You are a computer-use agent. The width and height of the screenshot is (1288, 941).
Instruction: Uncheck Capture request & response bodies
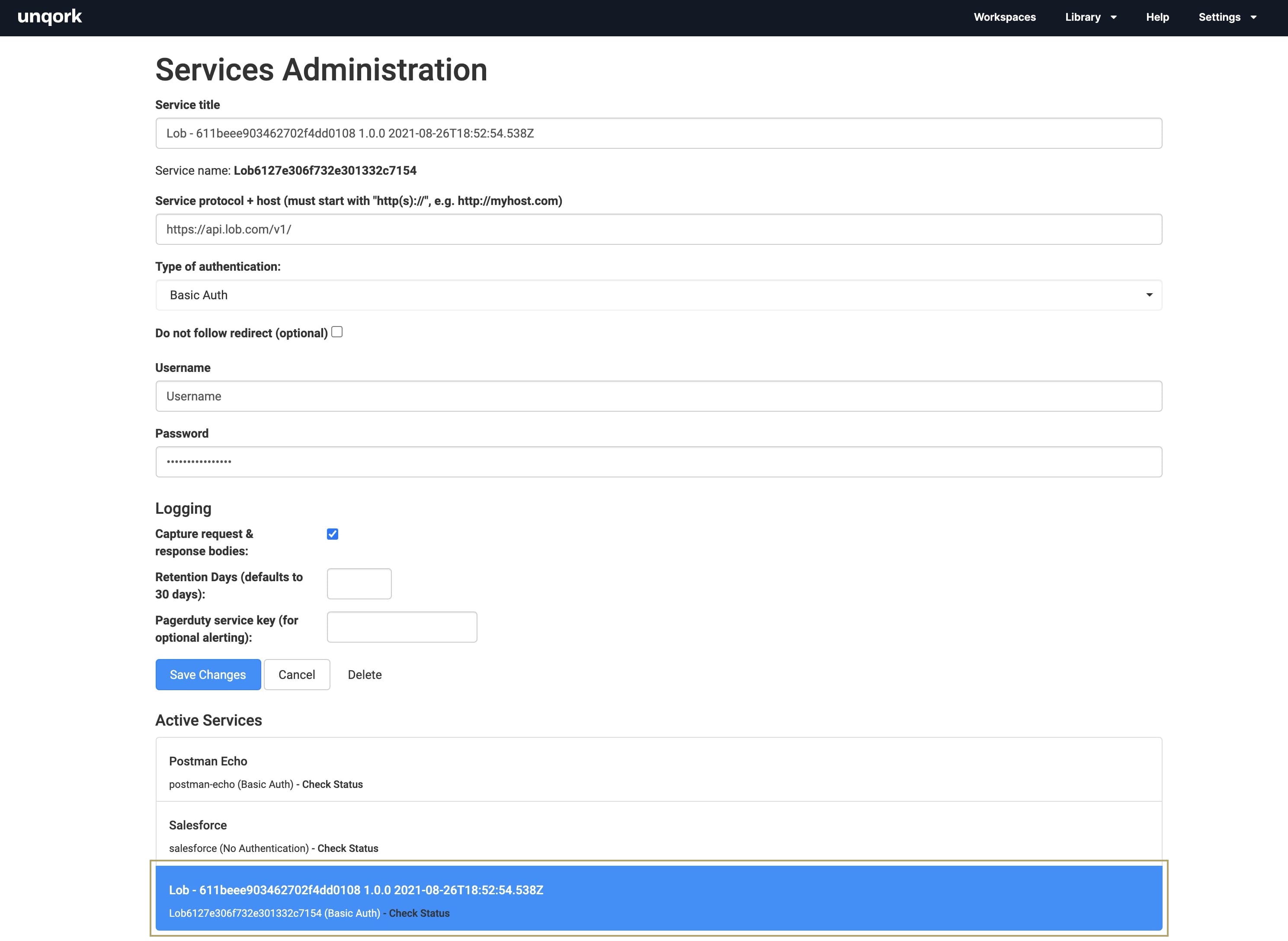(x=333, y=534)
